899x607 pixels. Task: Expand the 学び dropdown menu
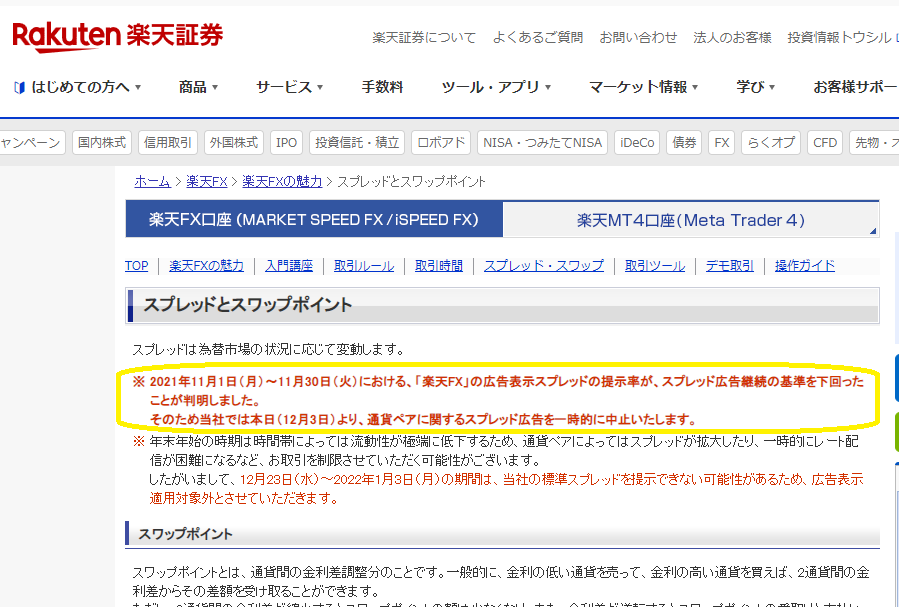pyautogui.click(x=755, y=87)
